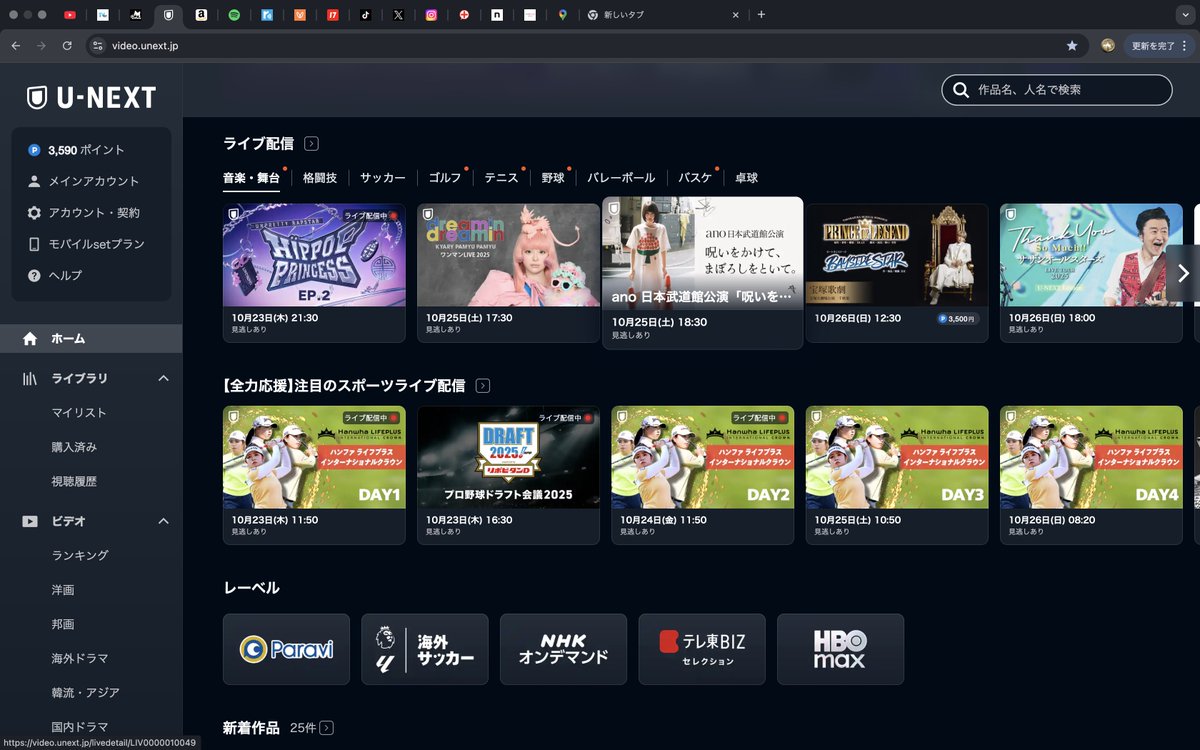Open Hanwha International Crown DAY4 thumbnail
This screenshot has height=750, width=1200.
click(1091, 457)
